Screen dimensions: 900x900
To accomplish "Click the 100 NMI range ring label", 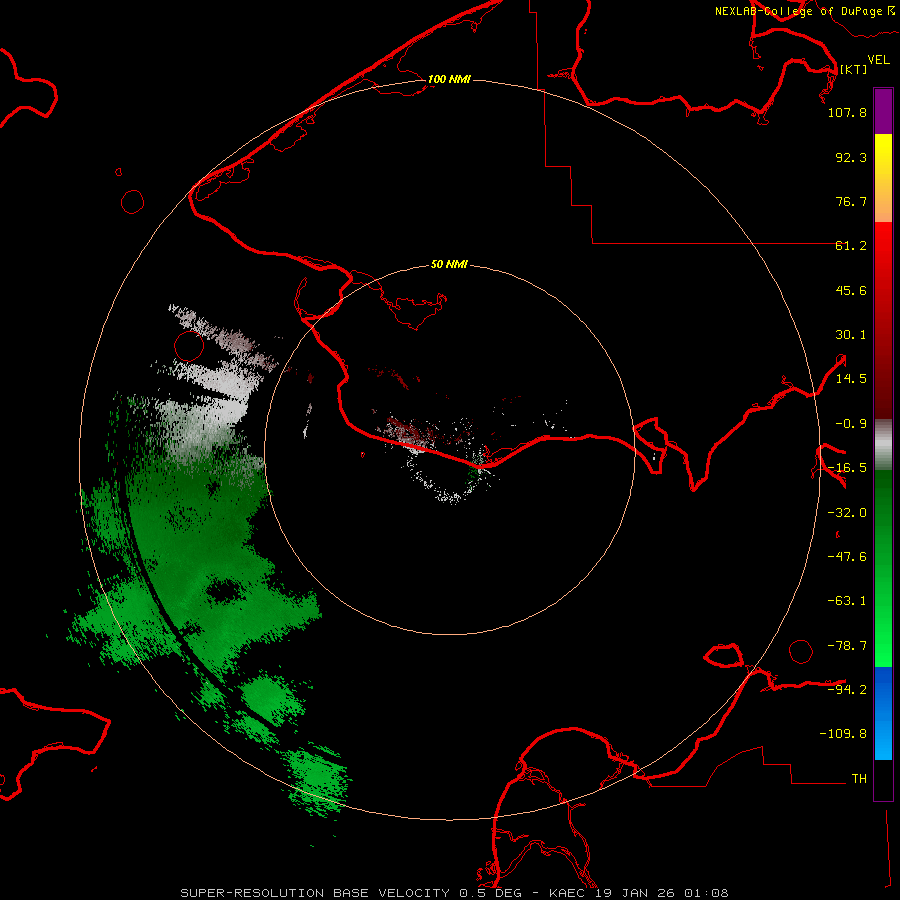I will coord(449,79).
